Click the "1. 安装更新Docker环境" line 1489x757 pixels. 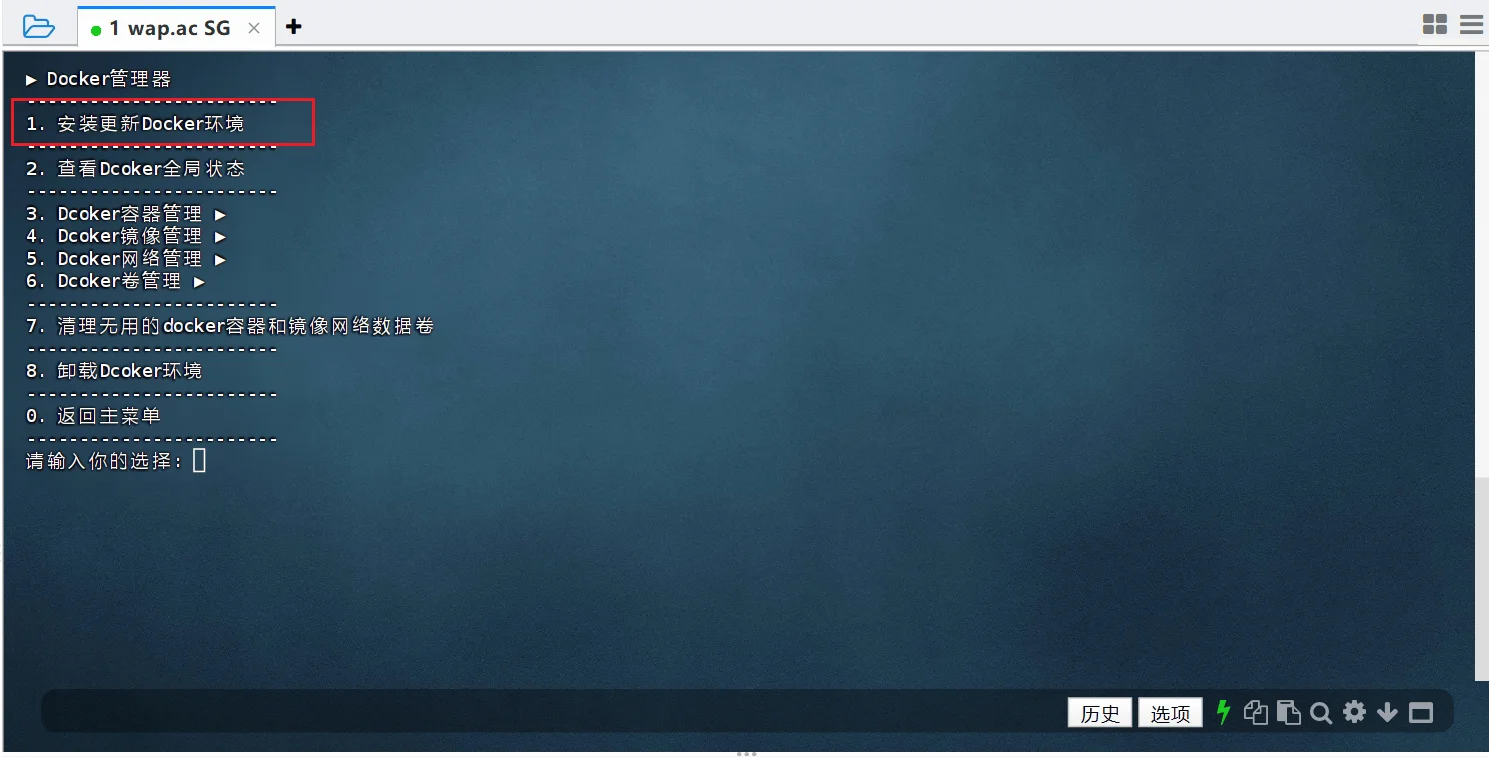(x=135, y=124)
